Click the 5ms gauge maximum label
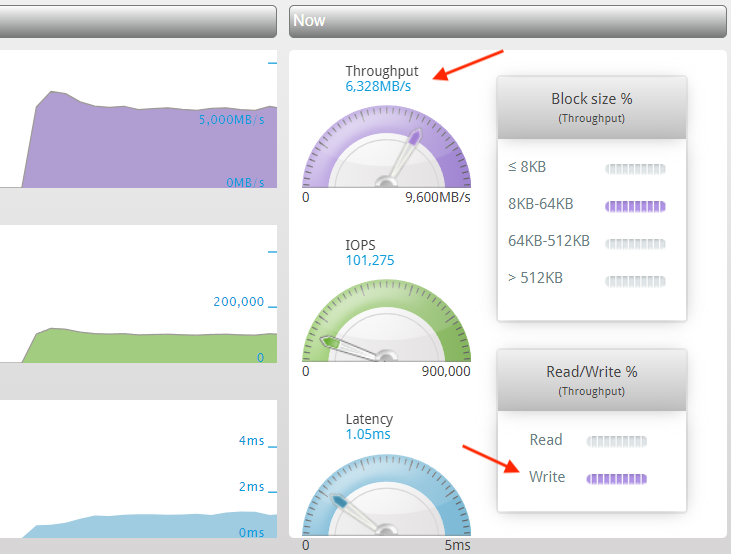 point(457,545)
